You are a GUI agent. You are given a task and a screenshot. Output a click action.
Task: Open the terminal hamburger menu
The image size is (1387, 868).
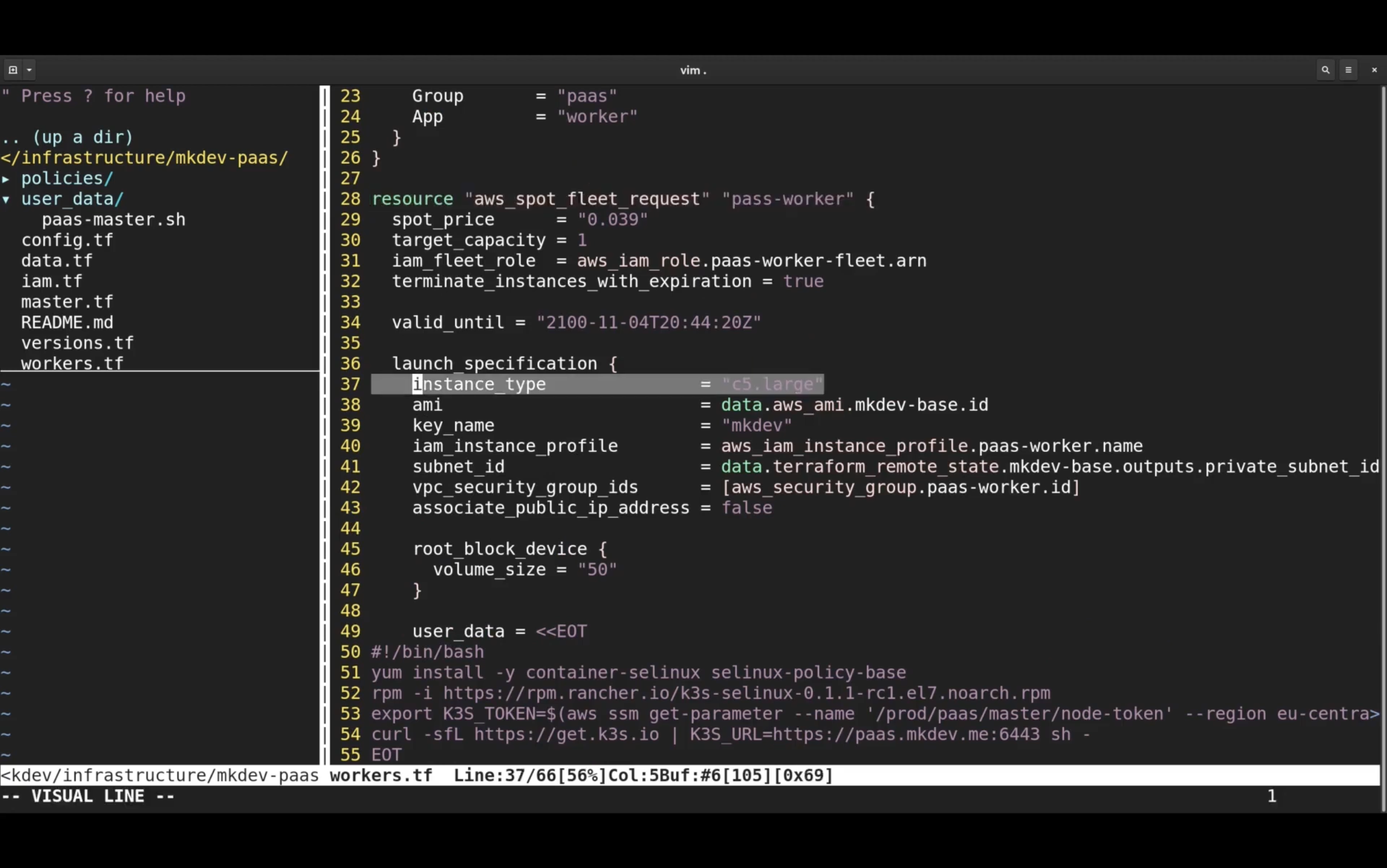pos(1348,70)
